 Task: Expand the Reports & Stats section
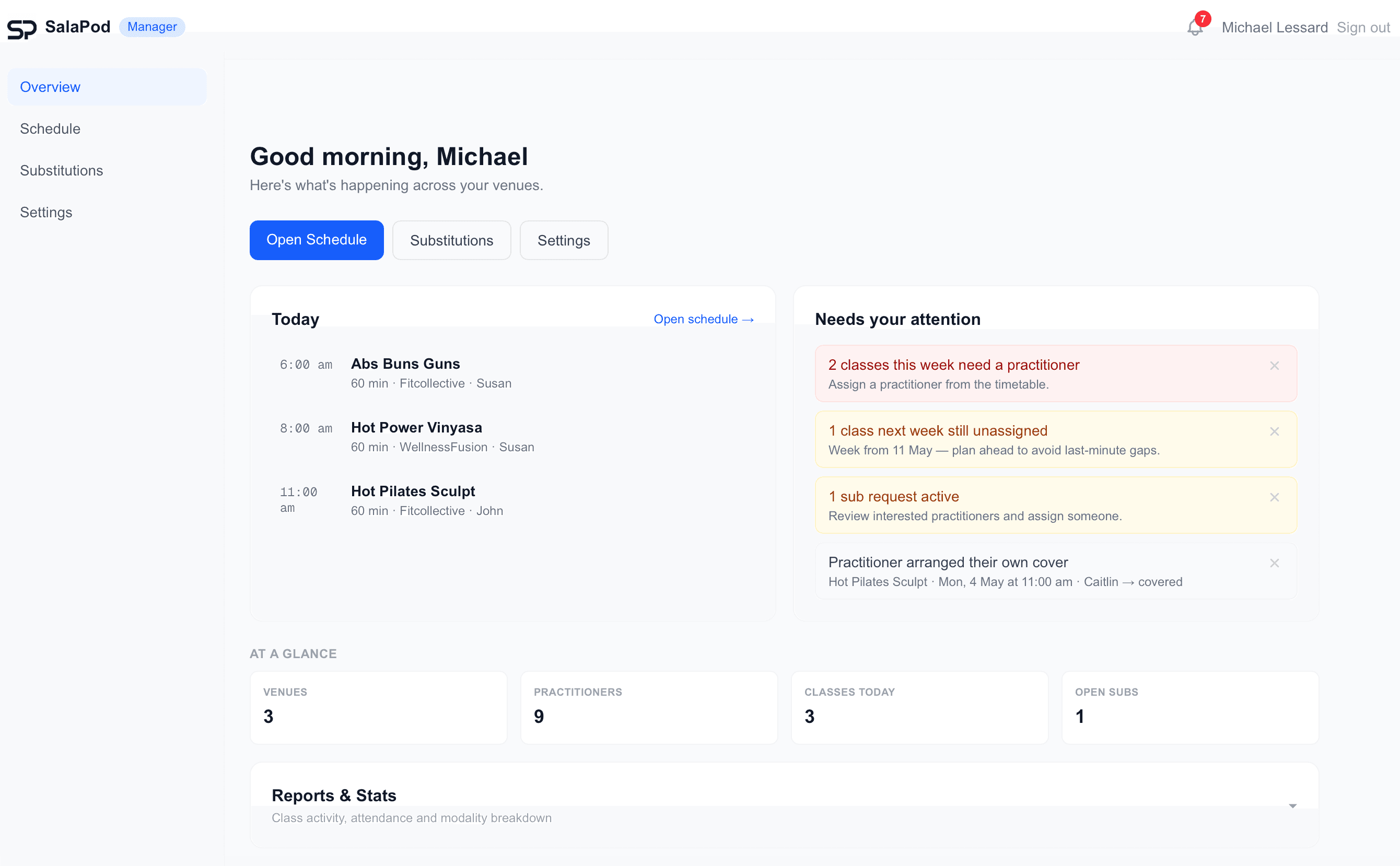point(1292,806)
